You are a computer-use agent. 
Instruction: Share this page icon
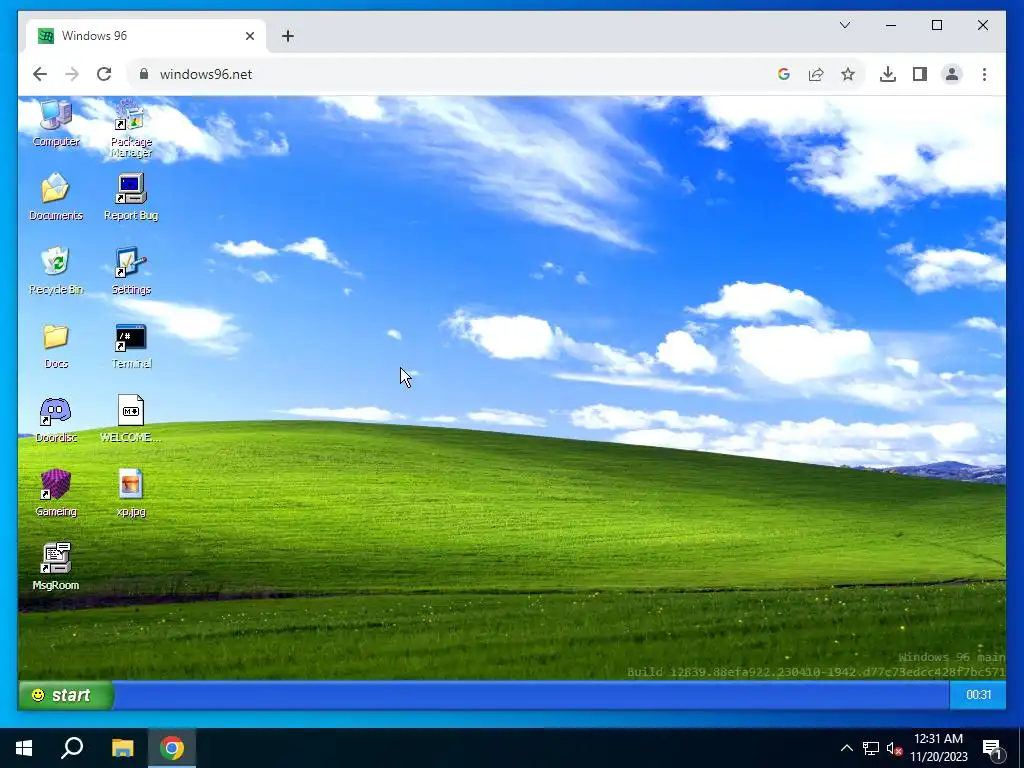[x=816, y=74]
